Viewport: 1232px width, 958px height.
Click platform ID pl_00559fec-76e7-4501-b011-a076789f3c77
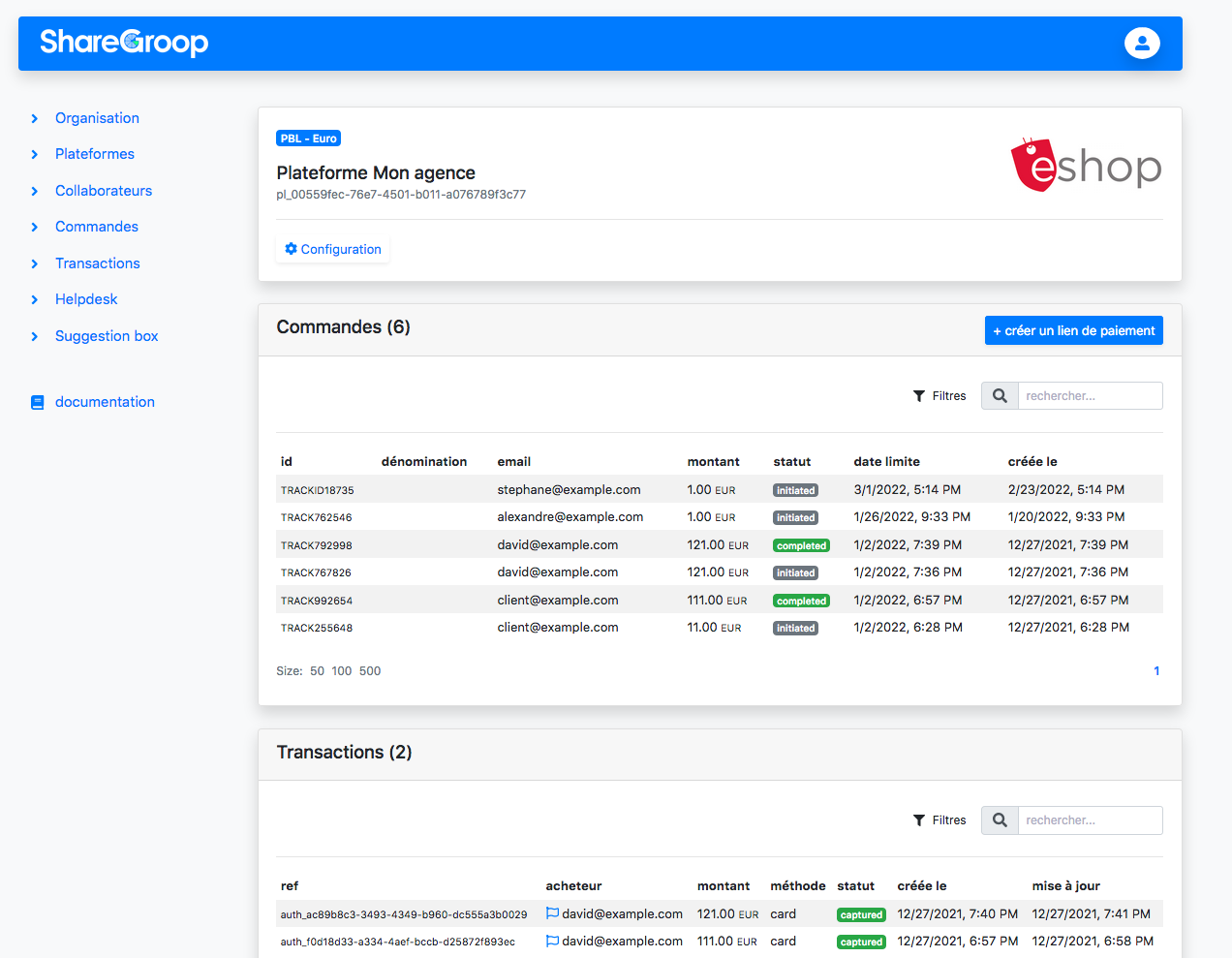(401, 195)
